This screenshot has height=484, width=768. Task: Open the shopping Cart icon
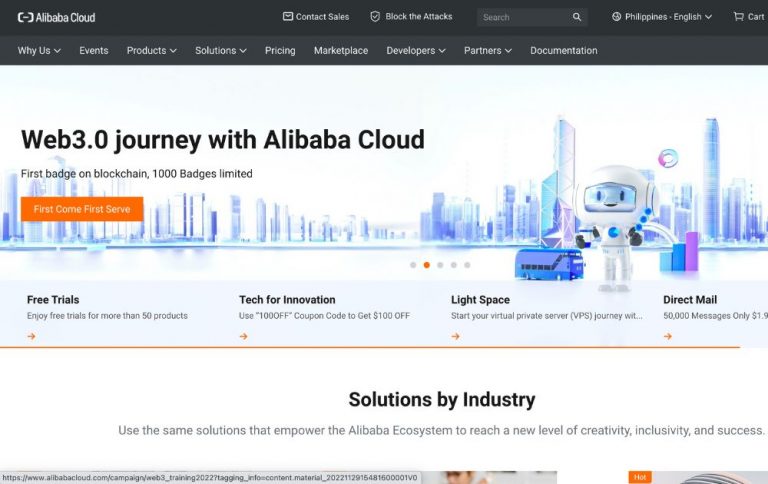click(x=738, y=17)
